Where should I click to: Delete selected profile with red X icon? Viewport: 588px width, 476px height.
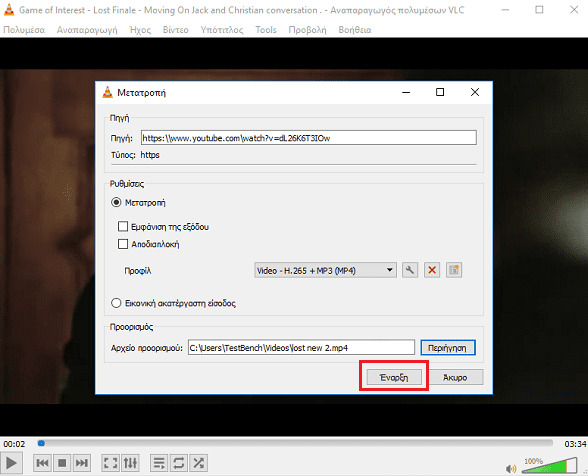tap(432, 270)
